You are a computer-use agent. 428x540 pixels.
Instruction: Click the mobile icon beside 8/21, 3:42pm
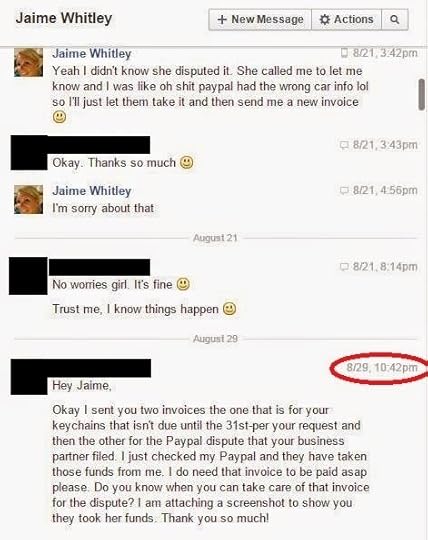344,53
